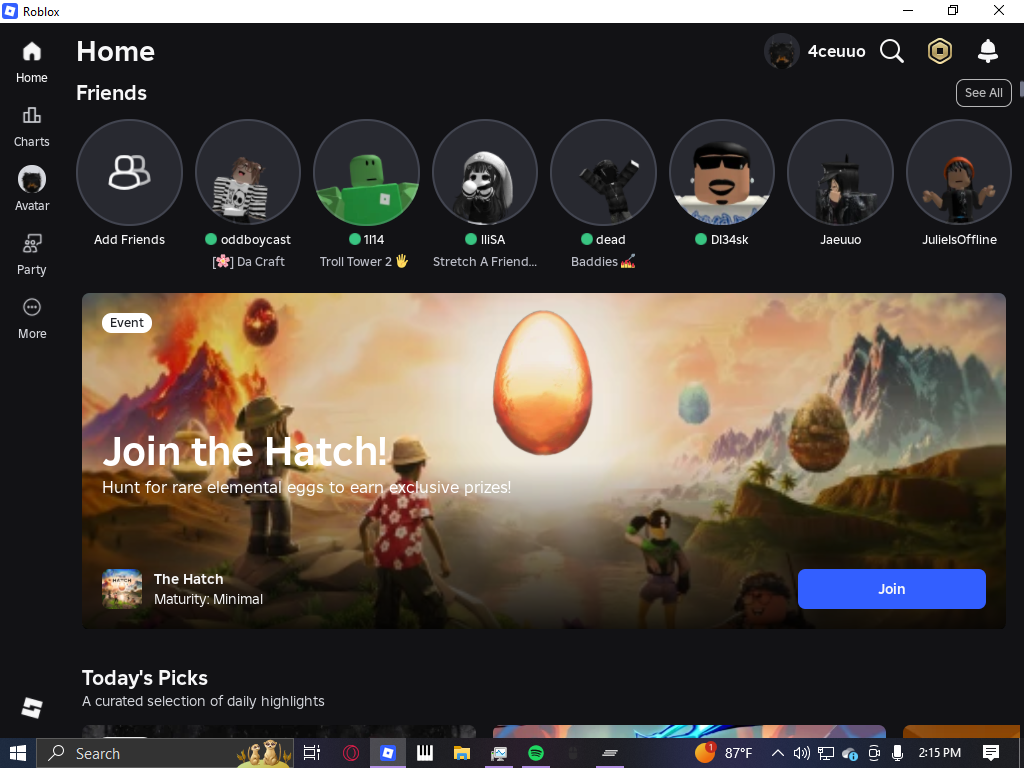
Task: Open piano keys app in taskbar
Action: coord(425,753)
